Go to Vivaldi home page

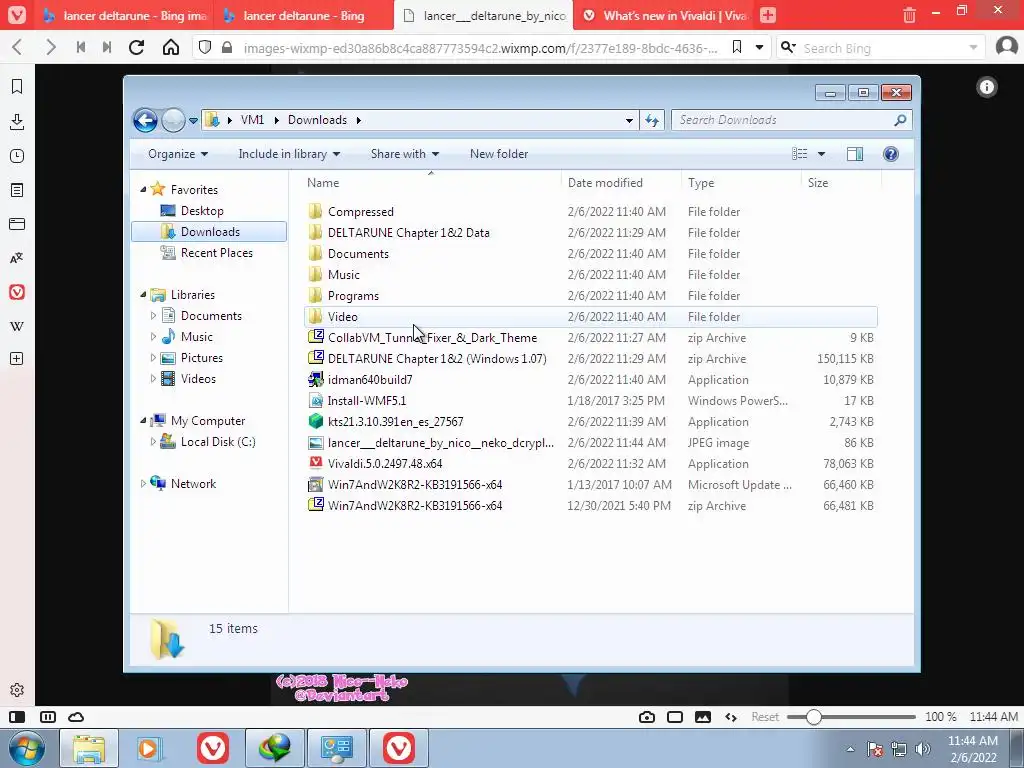click(x=170, y=48)
